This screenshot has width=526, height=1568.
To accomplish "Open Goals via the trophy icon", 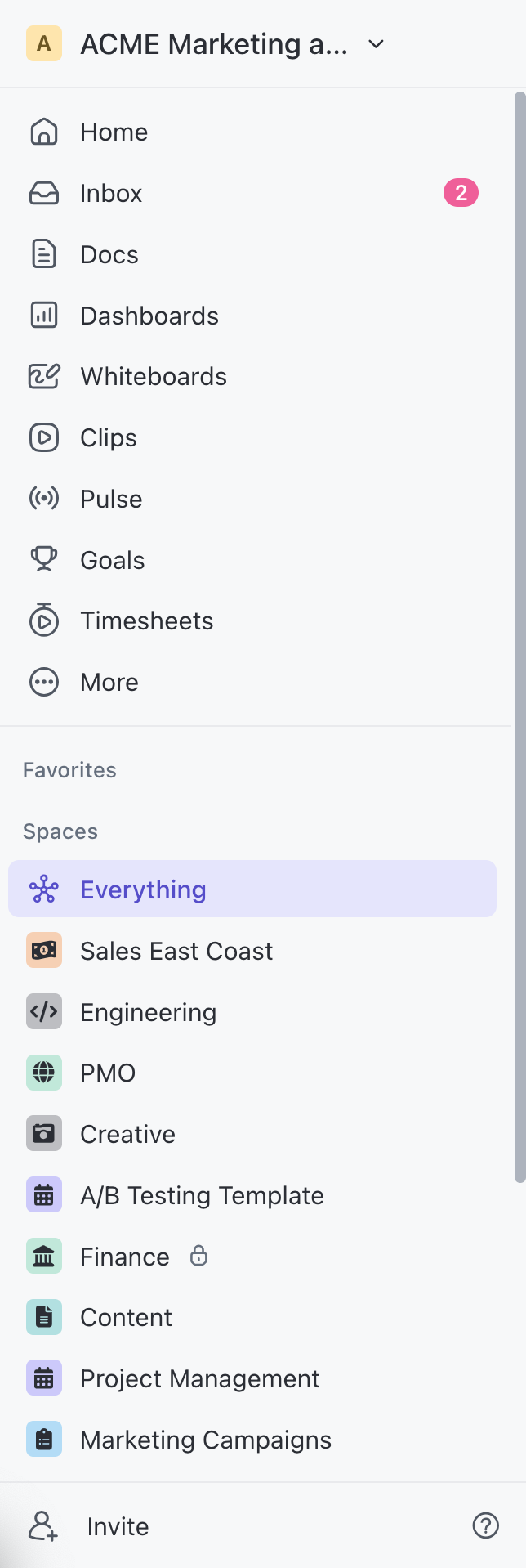I will click(44, 559).
